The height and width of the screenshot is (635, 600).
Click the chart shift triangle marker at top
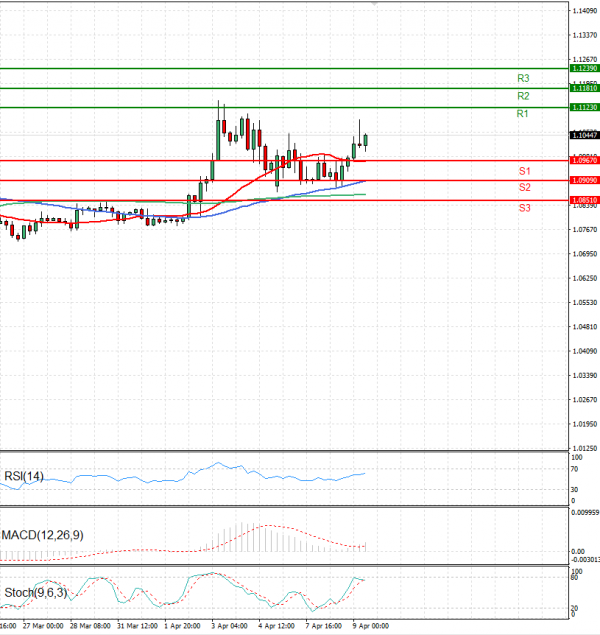(x=374, y=4)
